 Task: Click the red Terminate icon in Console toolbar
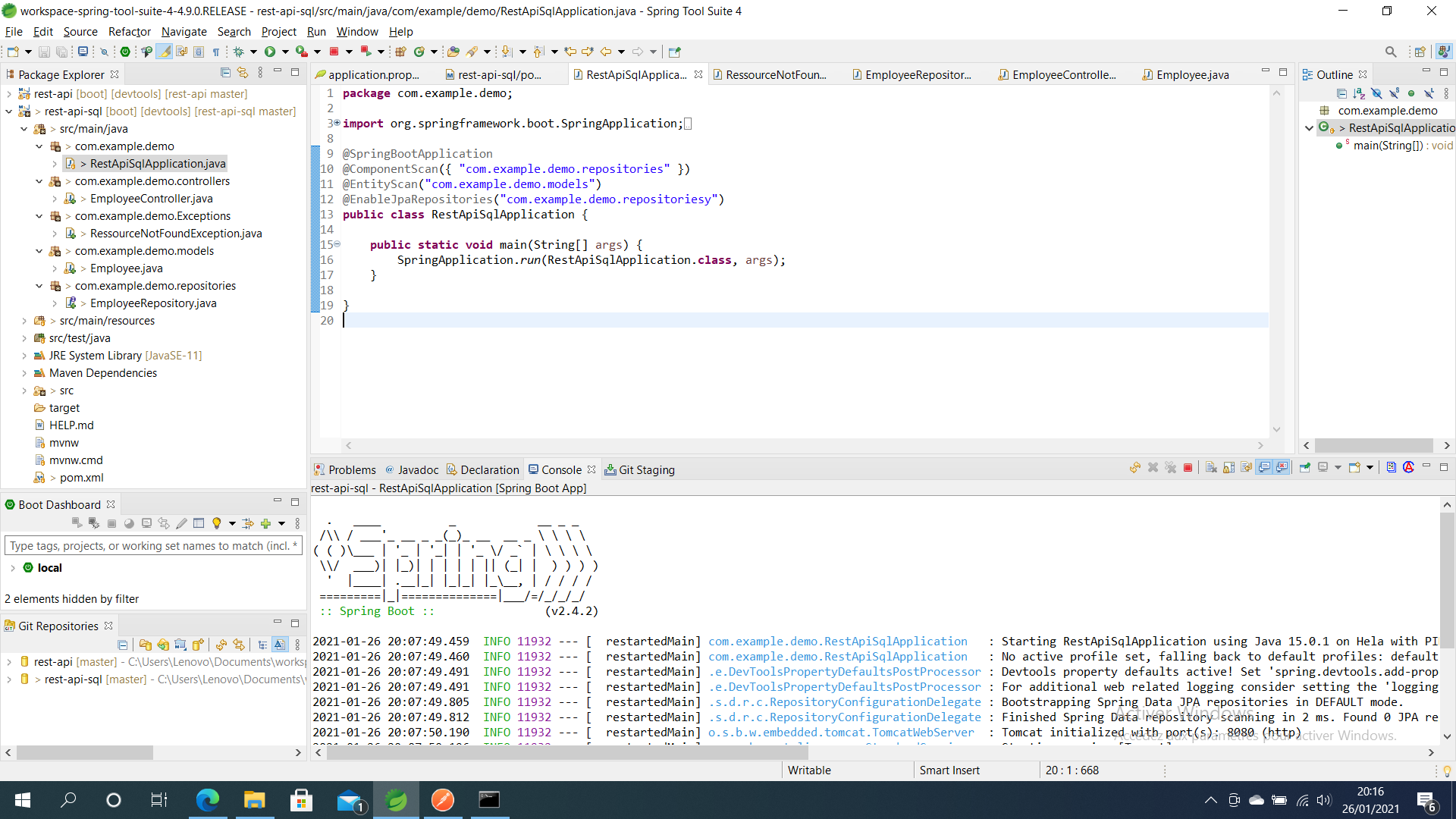[1188, 467]
